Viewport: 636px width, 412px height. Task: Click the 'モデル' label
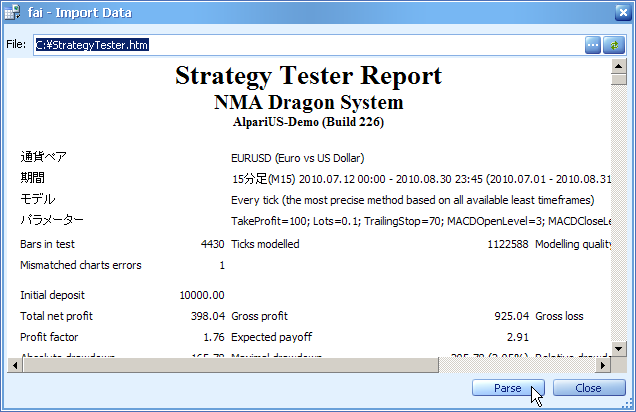(x=38, y=199)
